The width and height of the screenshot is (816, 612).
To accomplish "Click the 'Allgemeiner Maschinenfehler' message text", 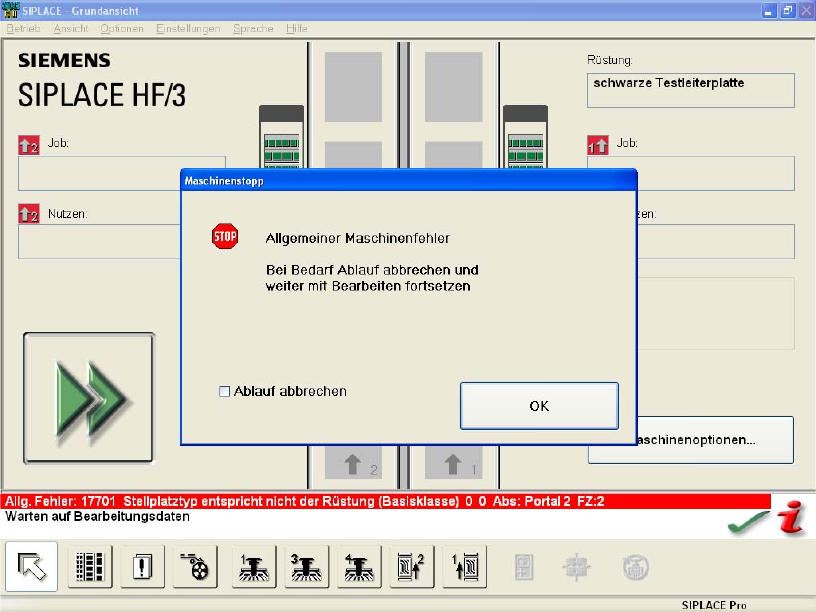I will (358, 238).
